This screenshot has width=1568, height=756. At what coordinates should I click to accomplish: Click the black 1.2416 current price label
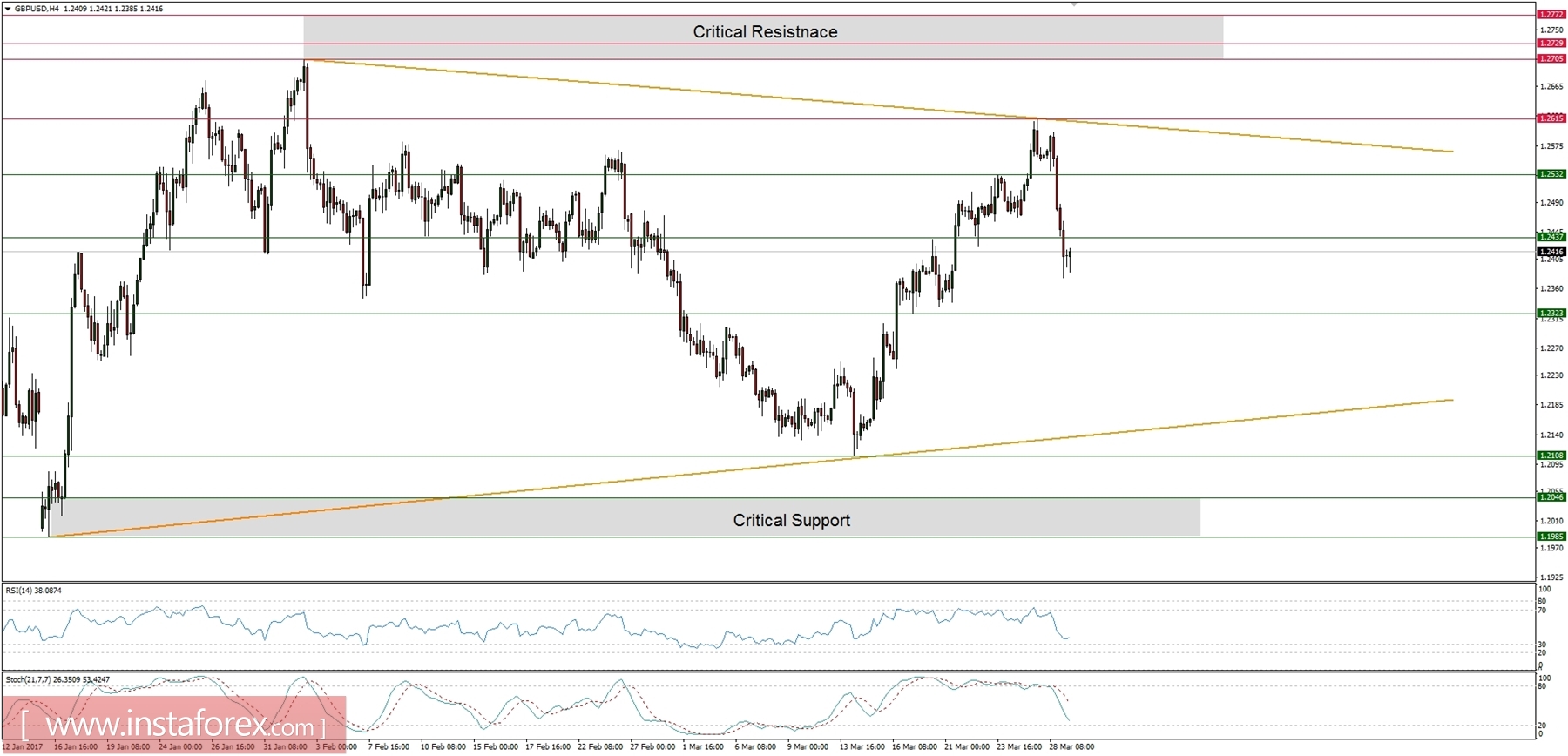click(x=1551, y=252)
